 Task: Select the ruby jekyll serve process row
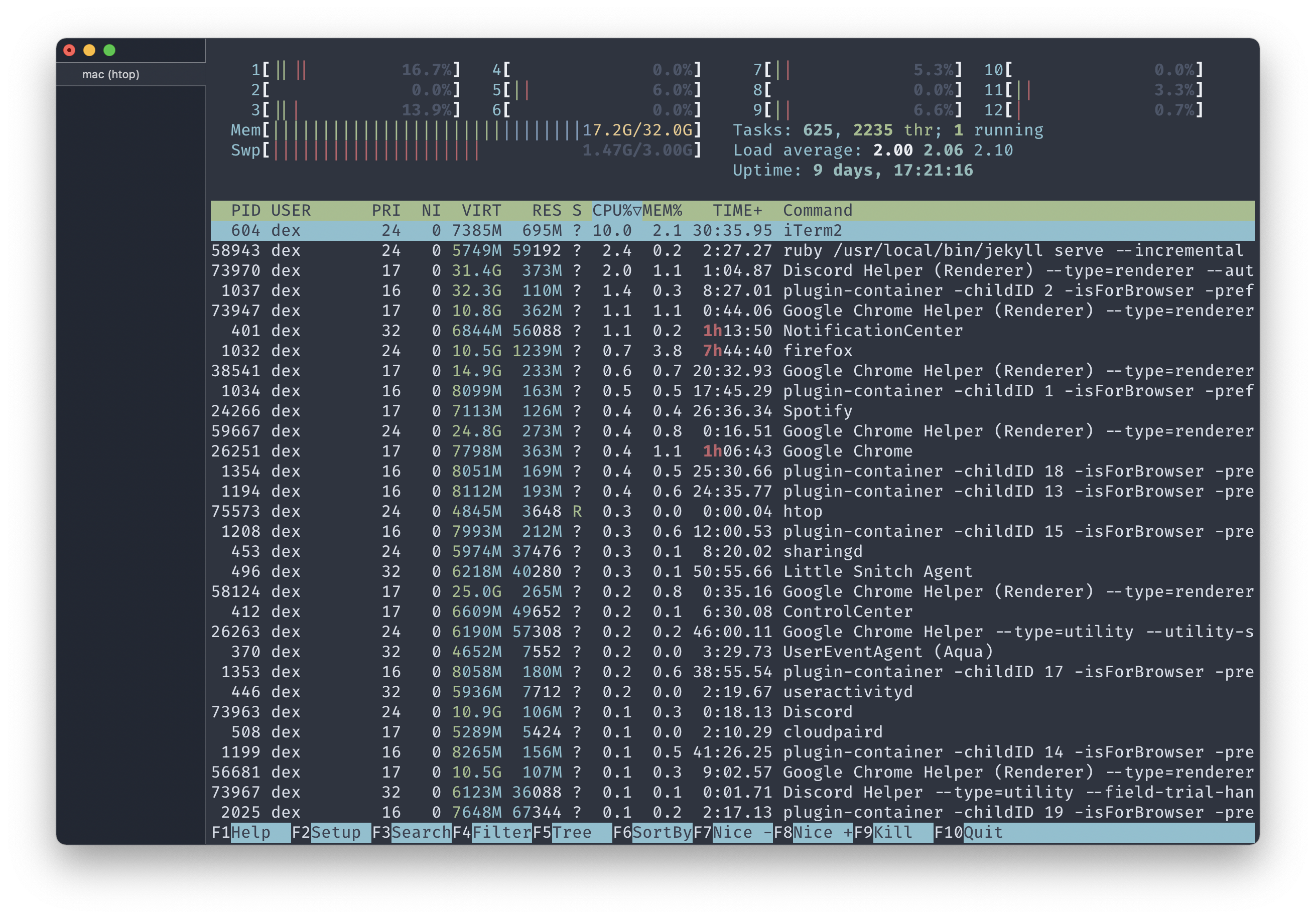tap(732, 250)
